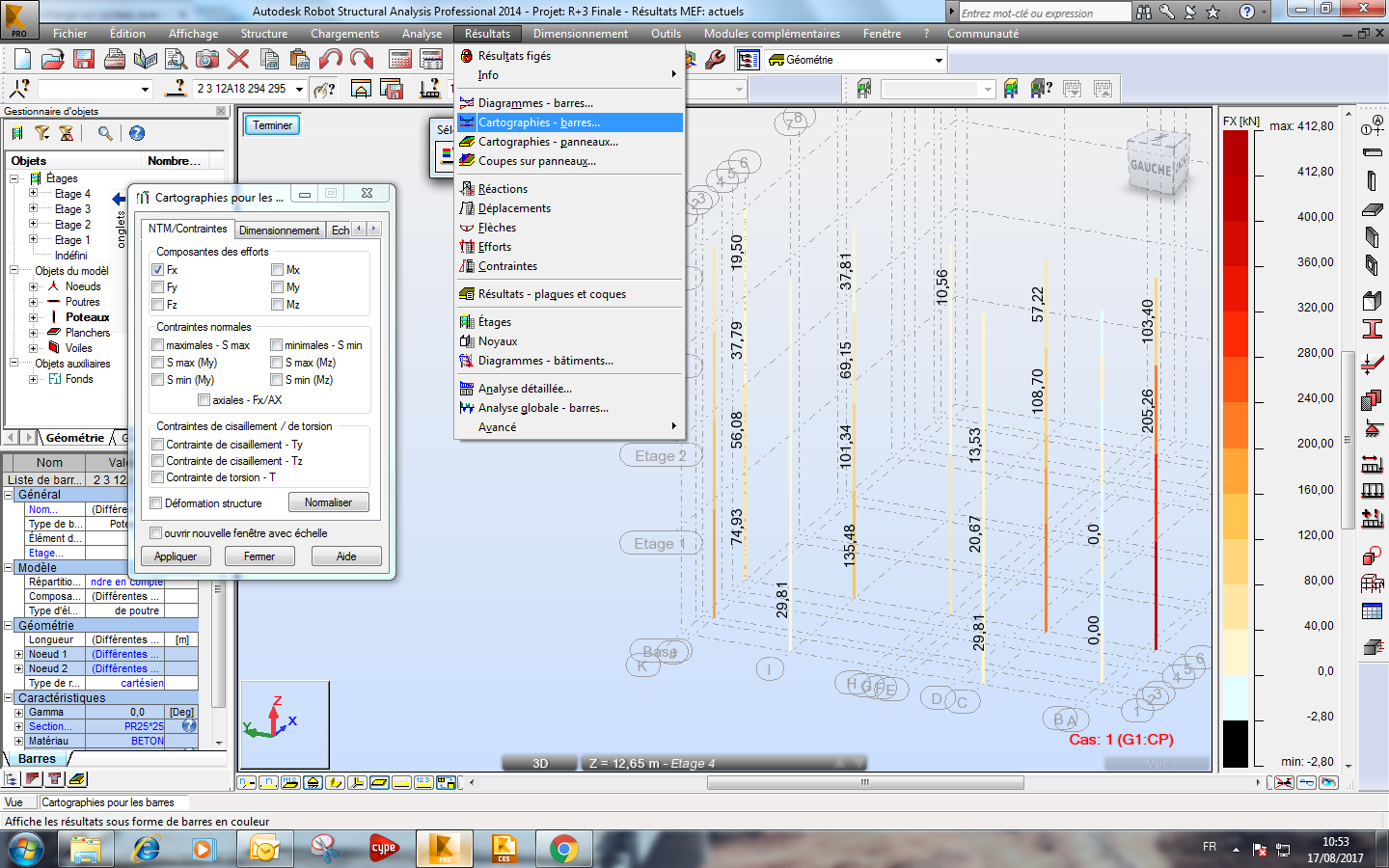The image size is (1389, 868).
Task: Click black minimum legend color
Action: 1236,744
